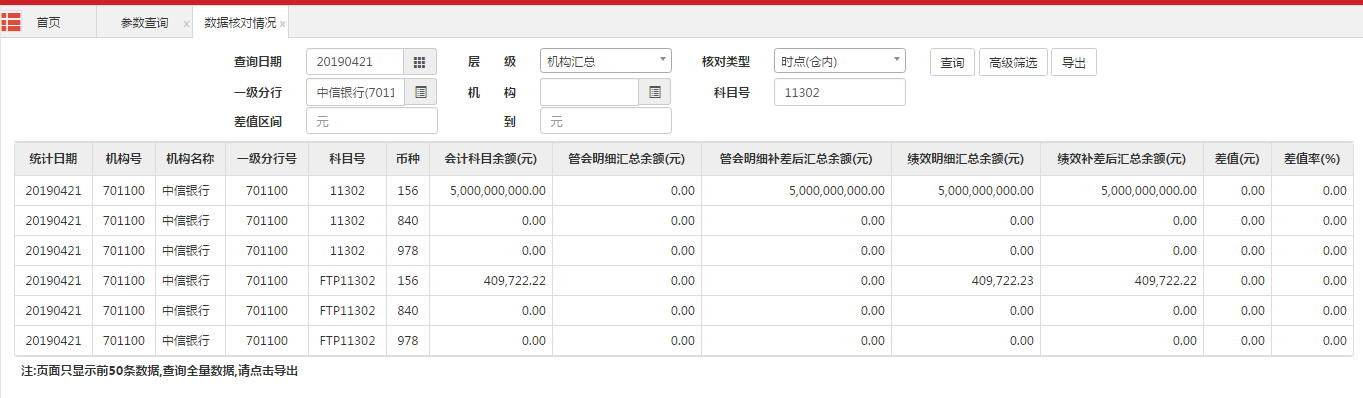The image size is (1363, 398).
Task: Click the 导出 export button
Action: [x=1074, y=62]
